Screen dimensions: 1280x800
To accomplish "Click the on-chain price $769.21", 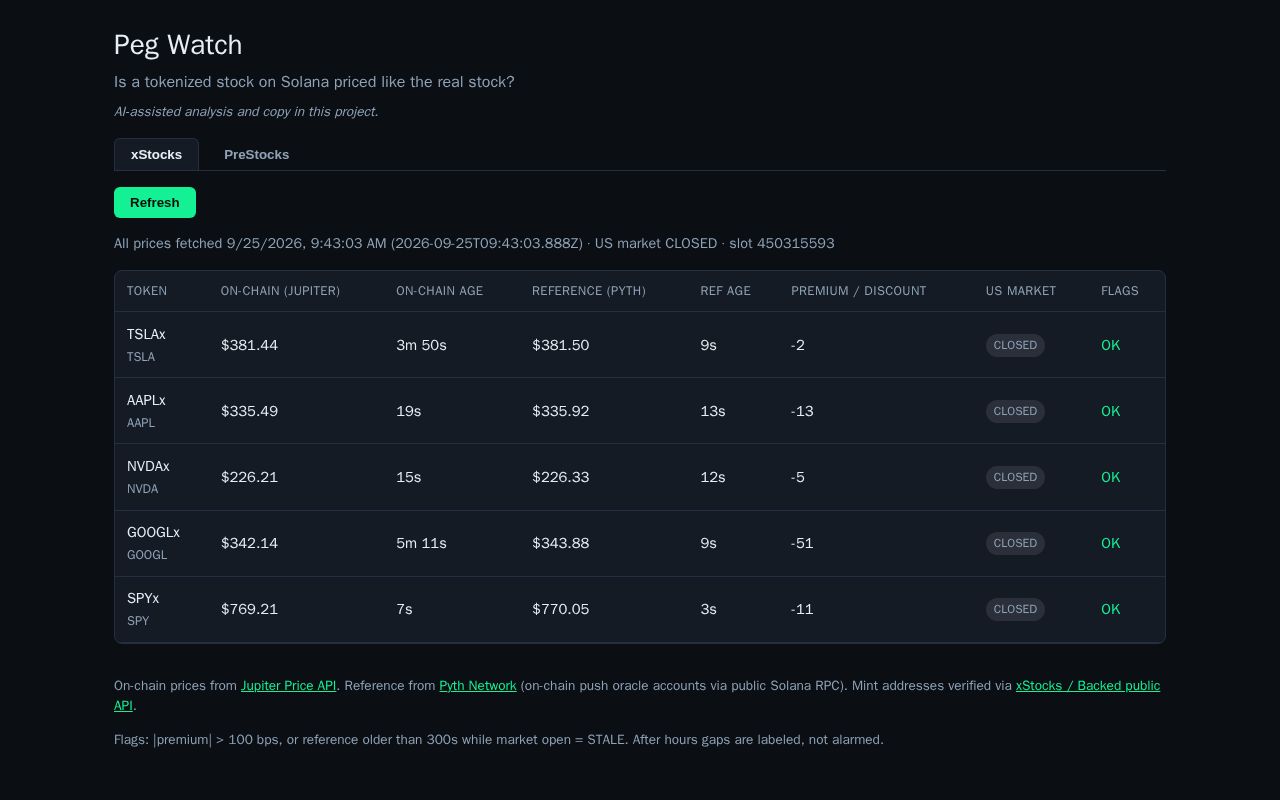I will [249, 609].
